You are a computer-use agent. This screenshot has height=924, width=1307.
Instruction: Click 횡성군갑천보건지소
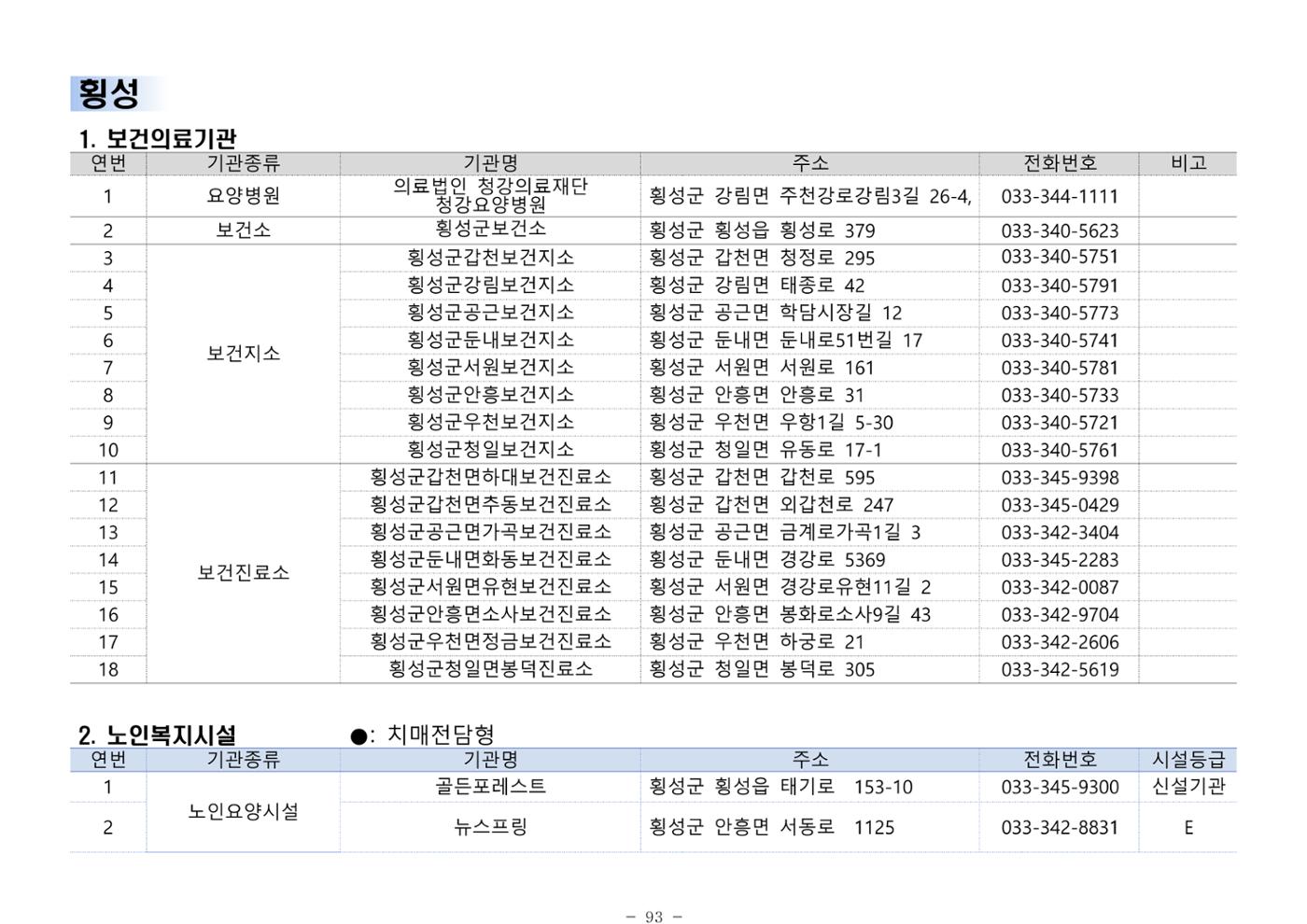tap(490, 257)
